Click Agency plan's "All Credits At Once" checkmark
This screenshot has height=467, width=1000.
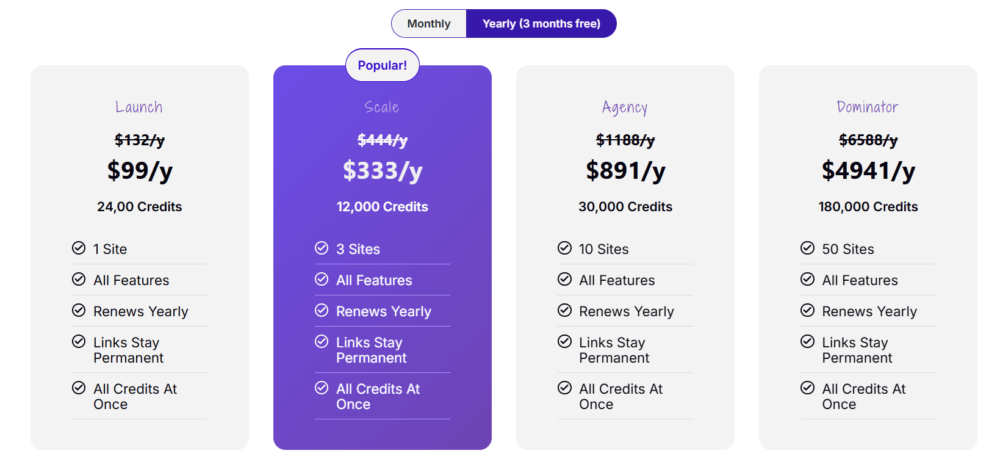[564, 387]
